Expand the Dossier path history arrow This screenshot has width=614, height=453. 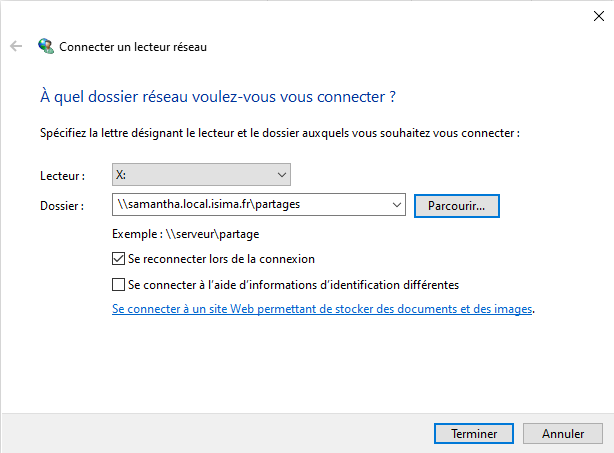coord(396,204)
